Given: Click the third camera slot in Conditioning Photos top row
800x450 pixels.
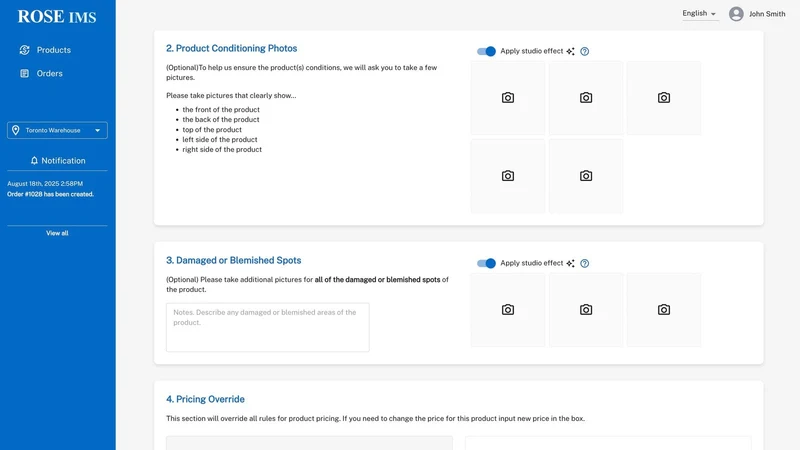Looking at the screenshot, I should click(x=664, y=98).
